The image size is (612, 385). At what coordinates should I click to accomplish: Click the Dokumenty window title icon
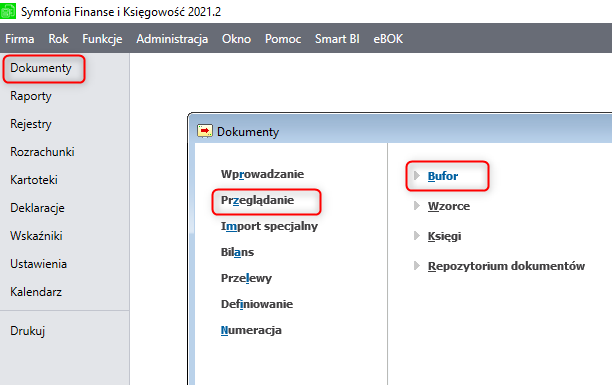pyautogui.click(x=205, y=131)
